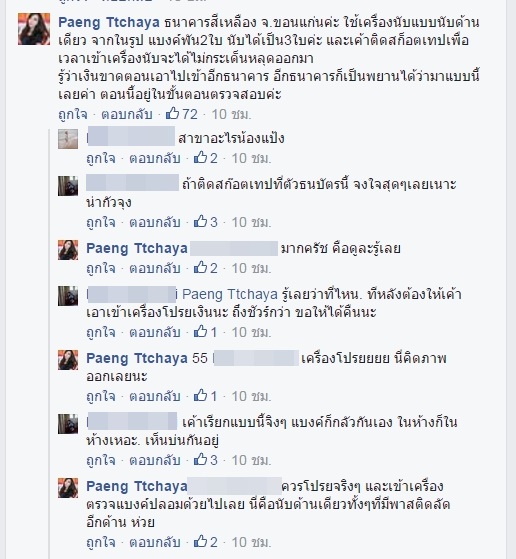Reply to the เครื่องโปรยยย comment
Viewport: 516px width, 559px height.
coord(154,396)
